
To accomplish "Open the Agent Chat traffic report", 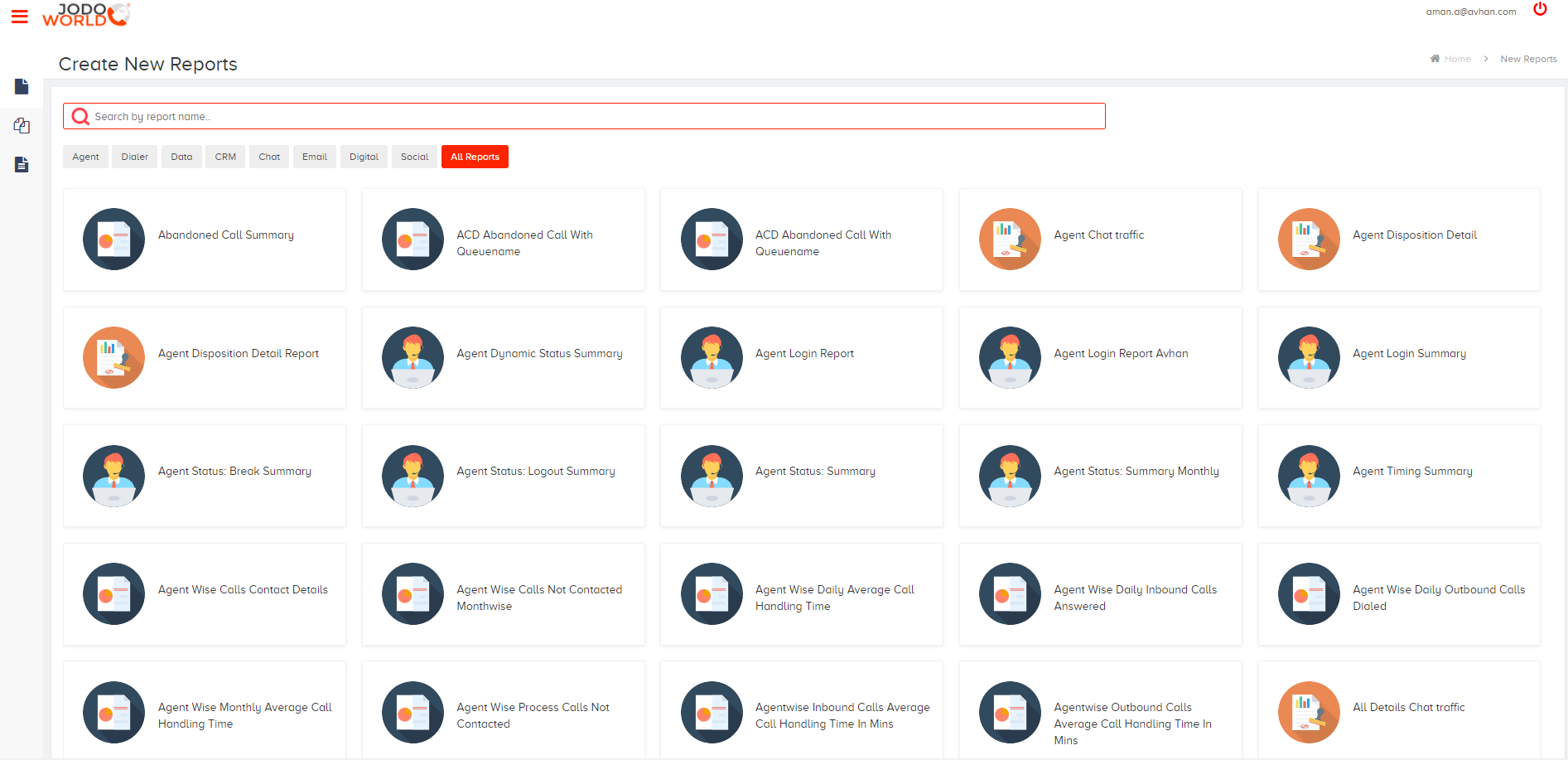I will pos(1100,240).
